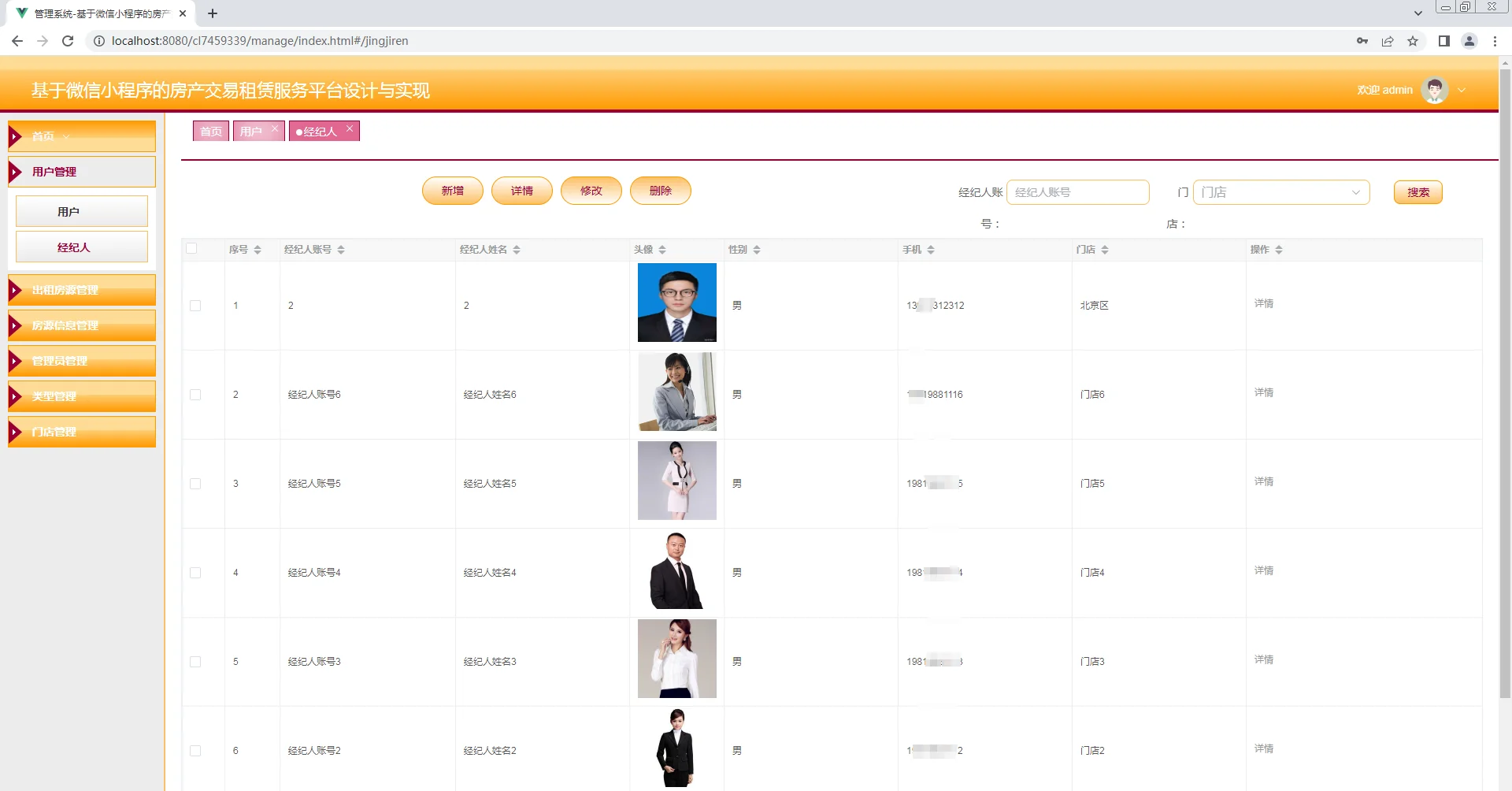The height and width of the screenshot is (791, 1512).
Task: Open the browser tab search chevron
Action: tap(1418, 13)
